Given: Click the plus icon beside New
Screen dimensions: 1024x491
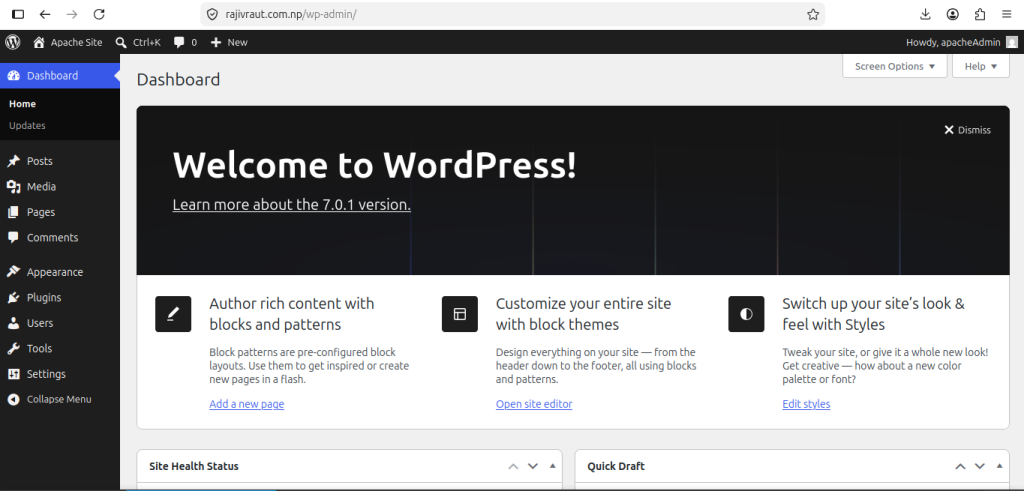Looking at the screenshot, I should (x=216, y=42).
